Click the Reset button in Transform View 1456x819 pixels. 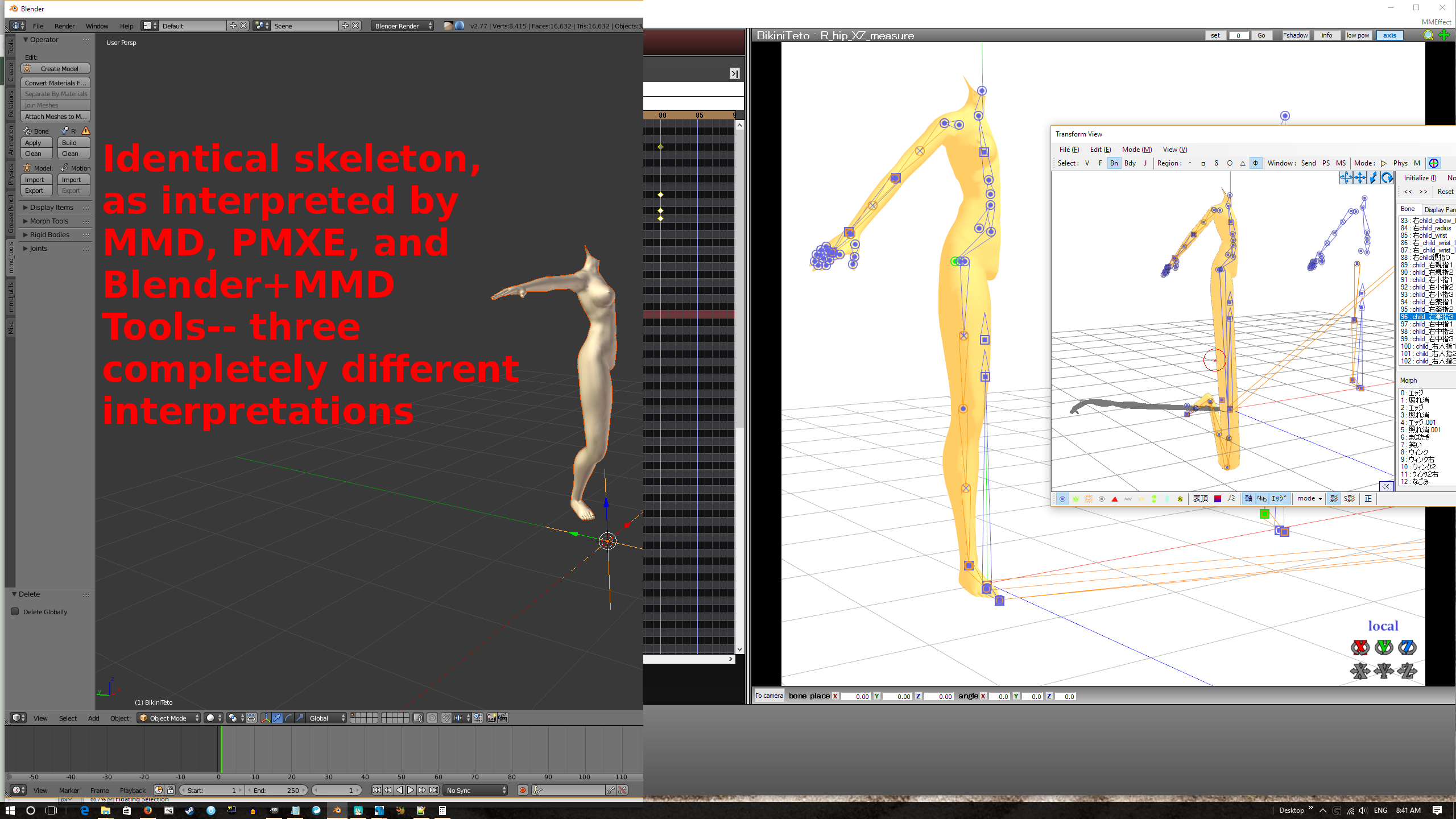click(x=1445, y=192)
